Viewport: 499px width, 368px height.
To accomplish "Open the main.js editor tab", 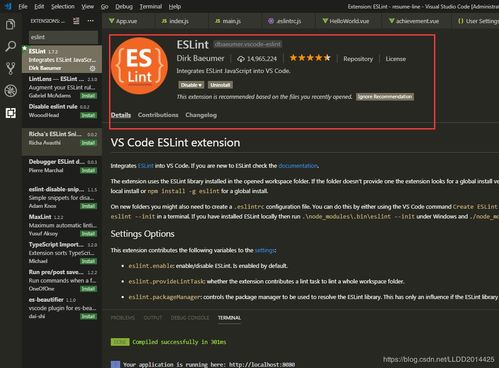I will coord(233,21).
